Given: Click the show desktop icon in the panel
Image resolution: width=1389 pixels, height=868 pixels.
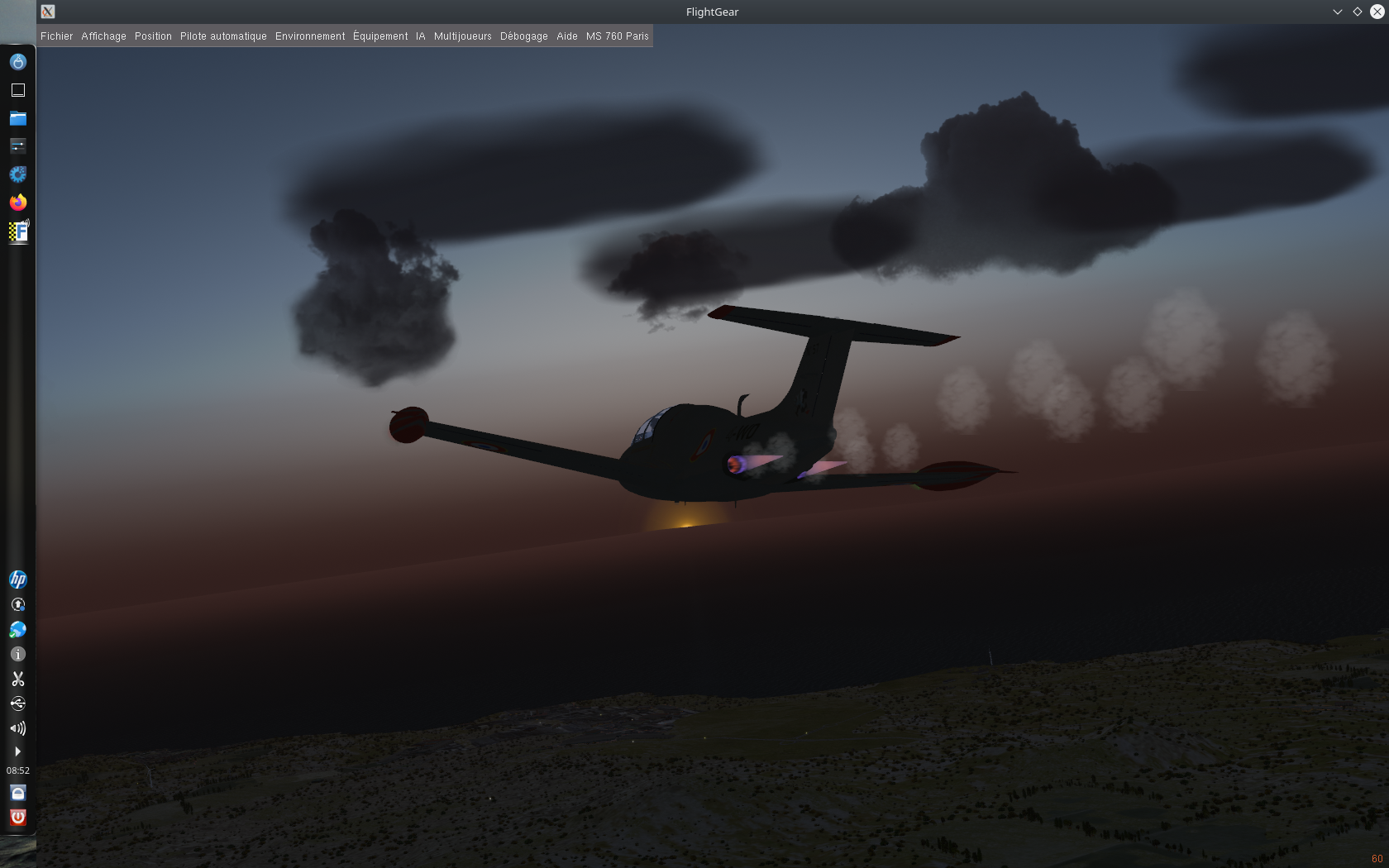Looking at the screenshot, I should point(18,90).
